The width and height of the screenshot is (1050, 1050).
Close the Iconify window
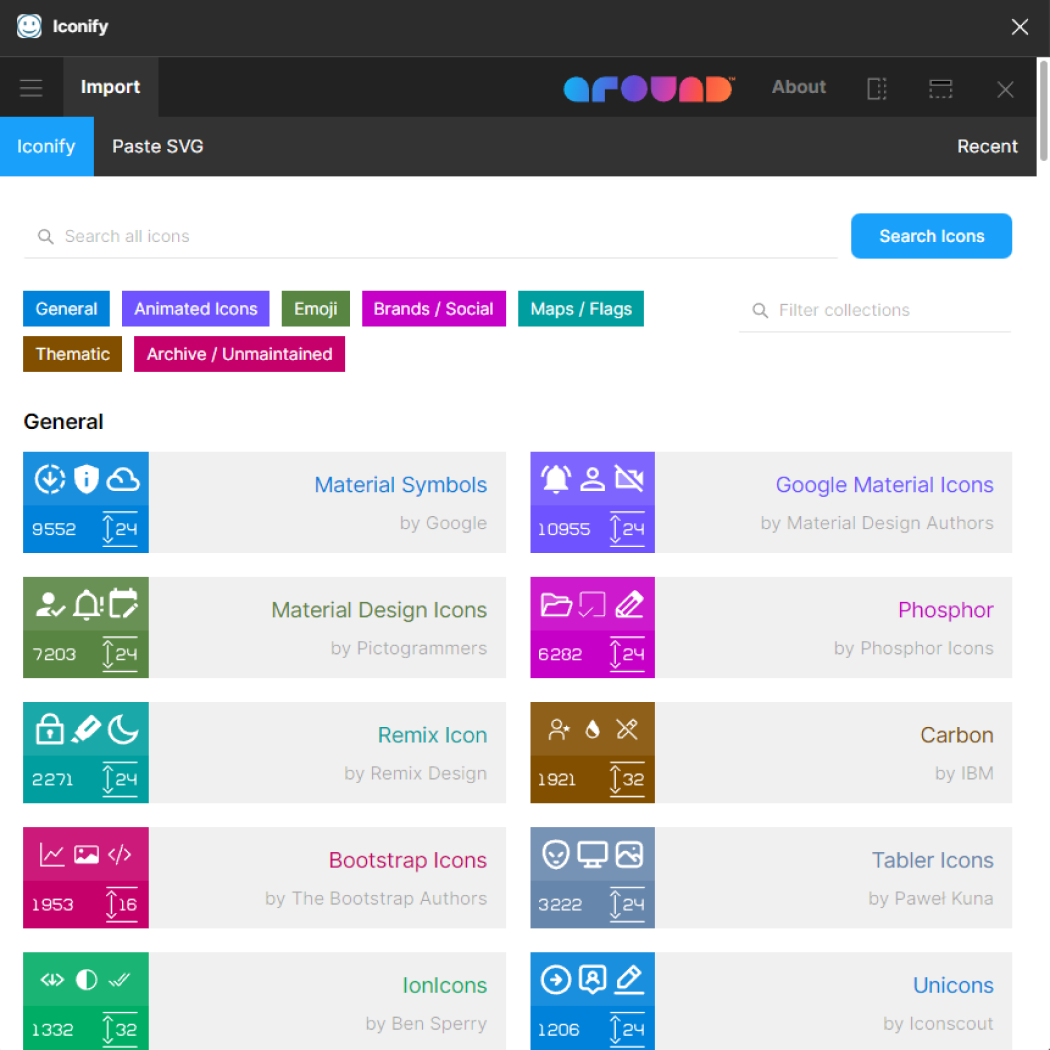tap(1019, 27)
